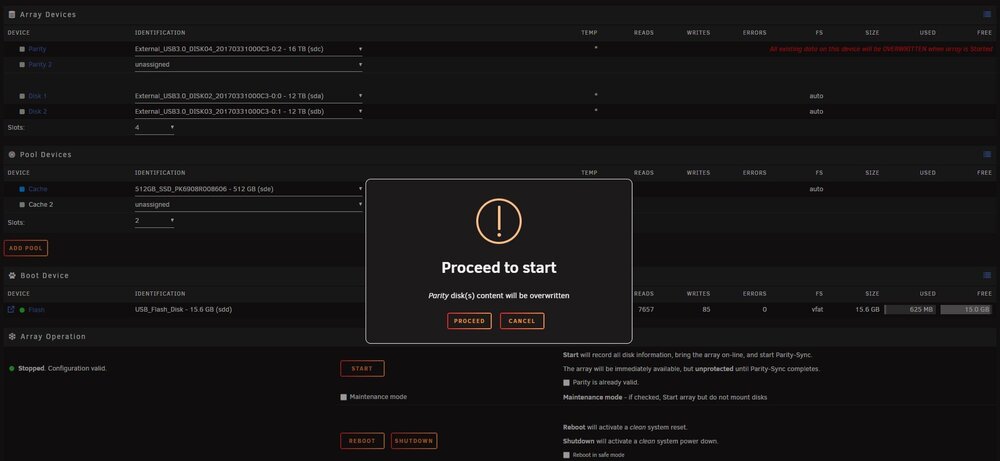
Task: Click the Parity disk(s) overwritten dialog message
Action: tap(499, 296)
